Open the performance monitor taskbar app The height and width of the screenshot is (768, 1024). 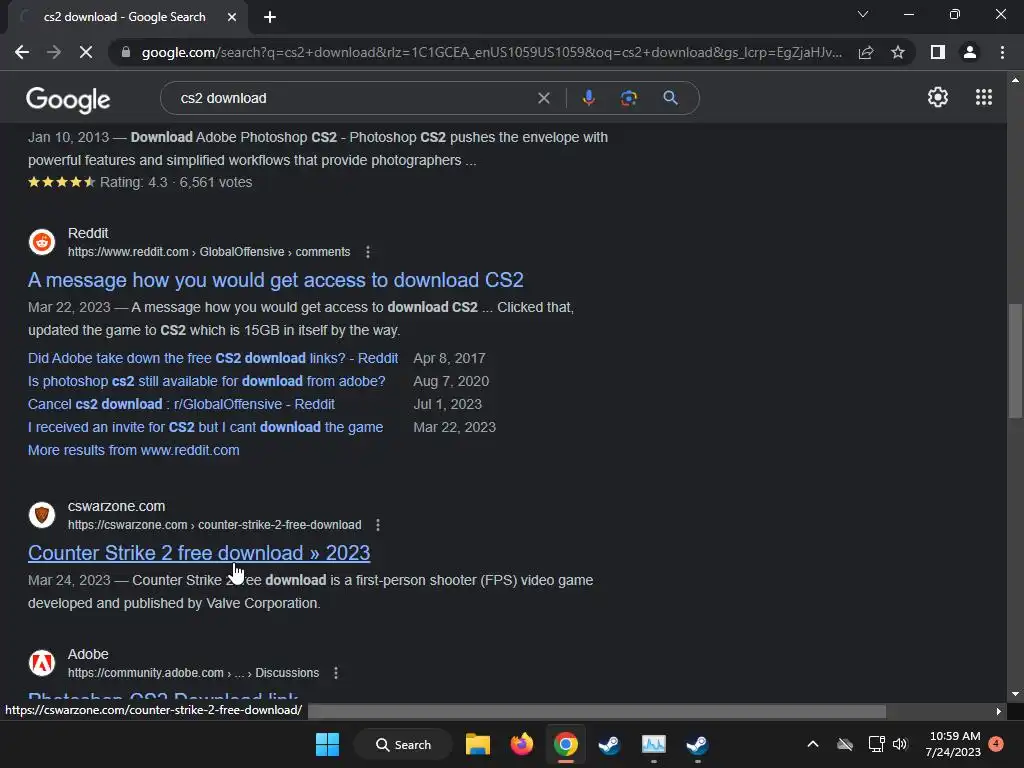coord(654,744)
